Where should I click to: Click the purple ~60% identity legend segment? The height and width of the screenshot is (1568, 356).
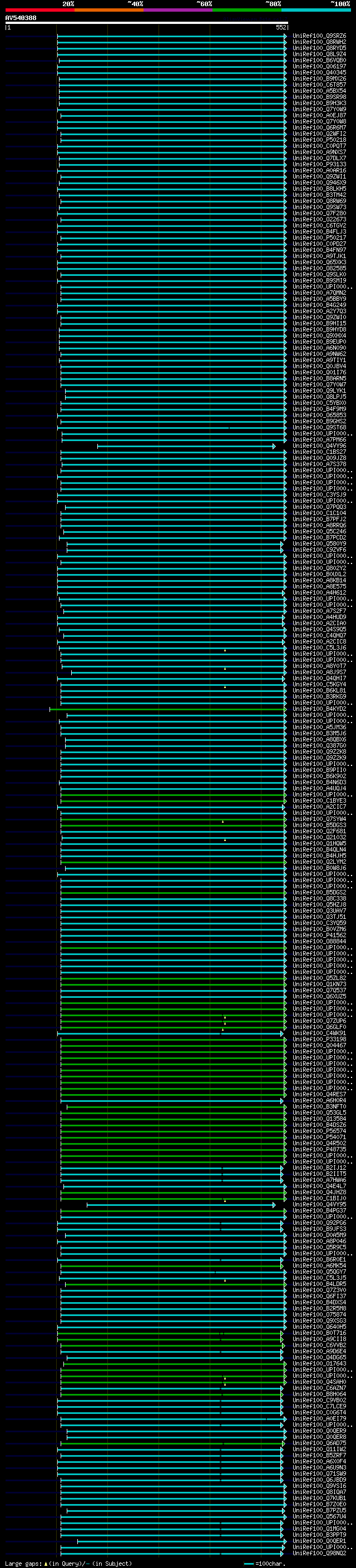click(179, 10)
